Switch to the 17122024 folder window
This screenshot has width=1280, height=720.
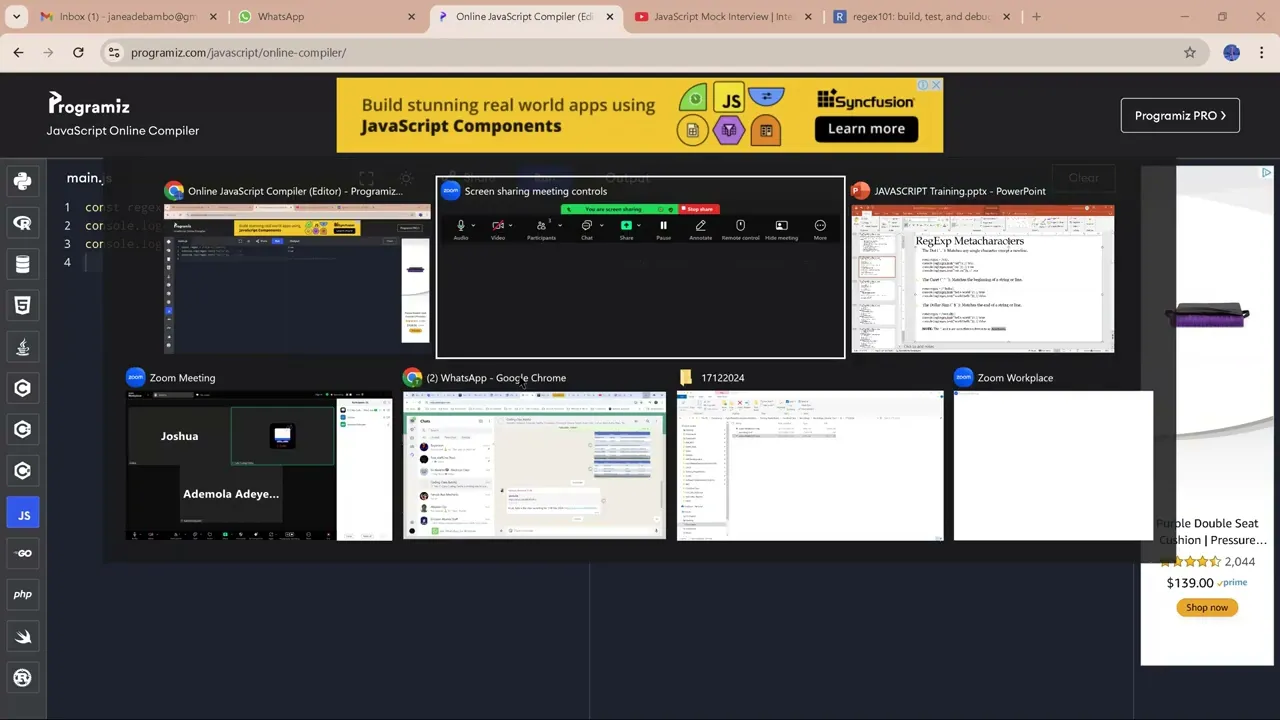[x=810, y=455]
